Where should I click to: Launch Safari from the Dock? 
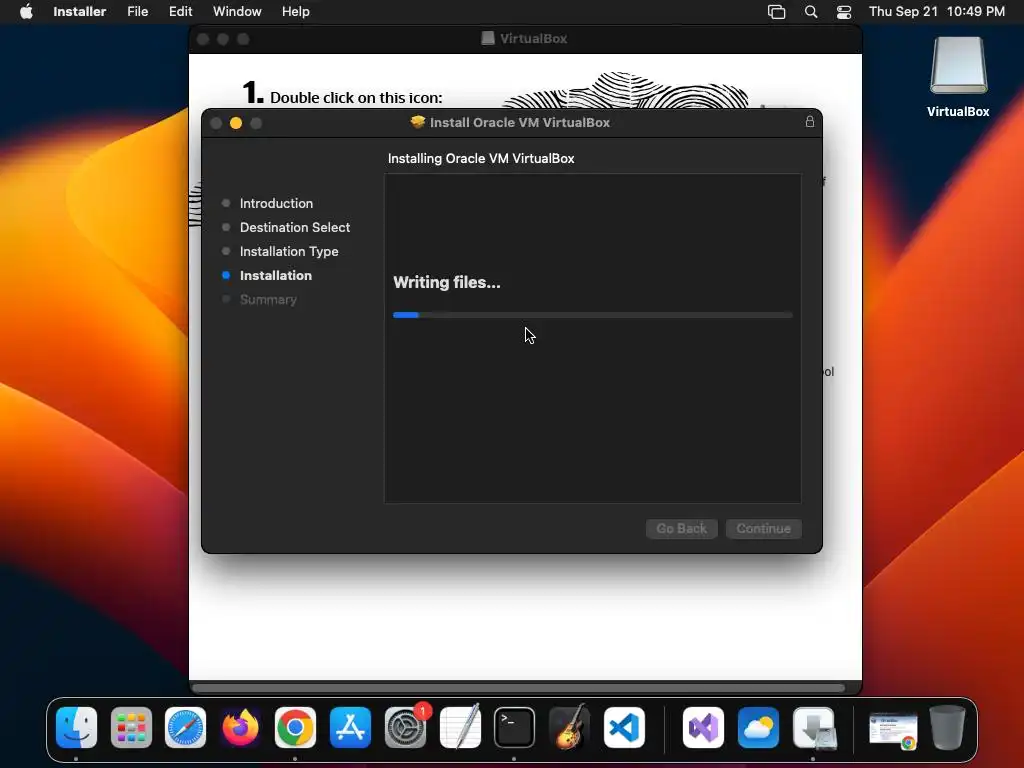pyautogui.click(x=185, y=727)
